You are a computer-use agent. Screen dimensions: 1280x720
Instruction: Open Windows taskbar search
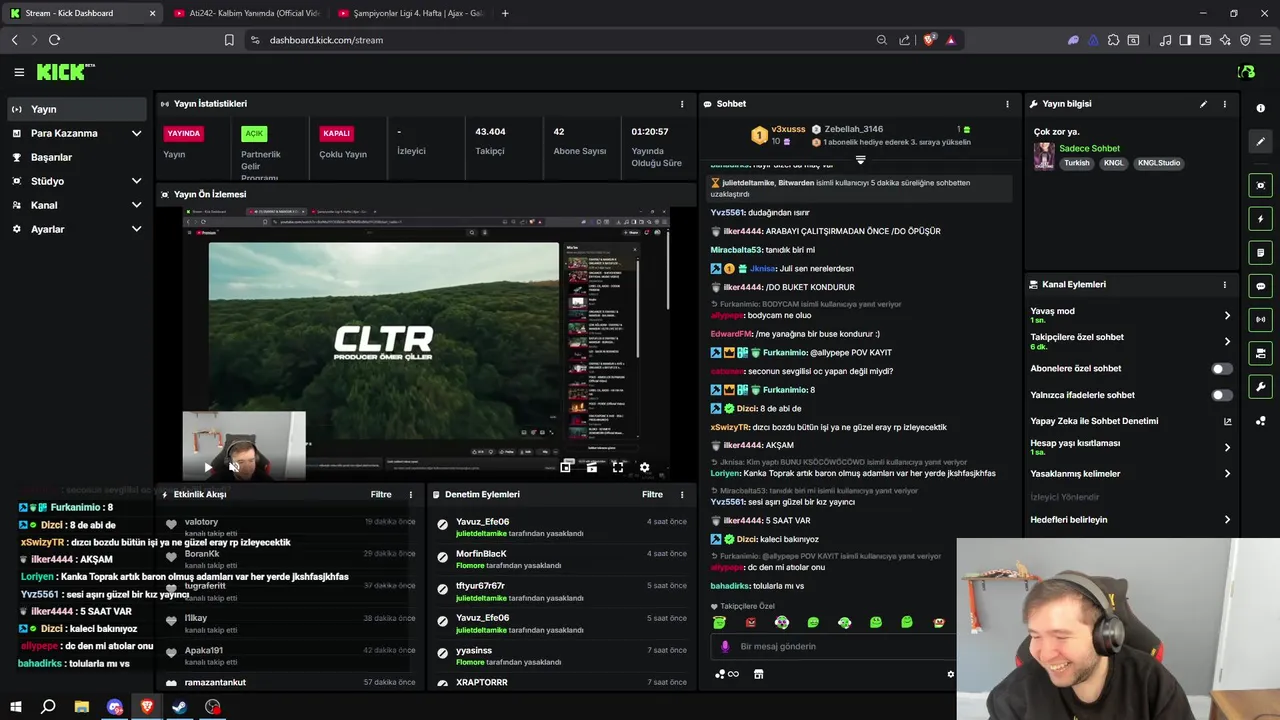point(48,707)
